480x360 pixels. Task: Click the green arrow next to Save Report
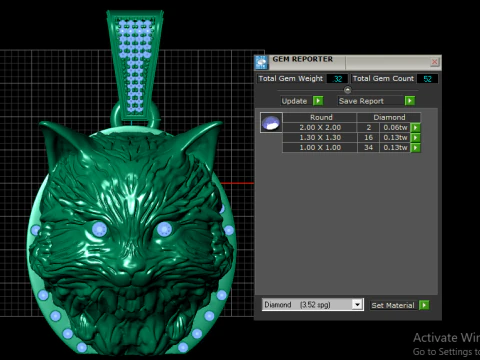coord(410,101)
